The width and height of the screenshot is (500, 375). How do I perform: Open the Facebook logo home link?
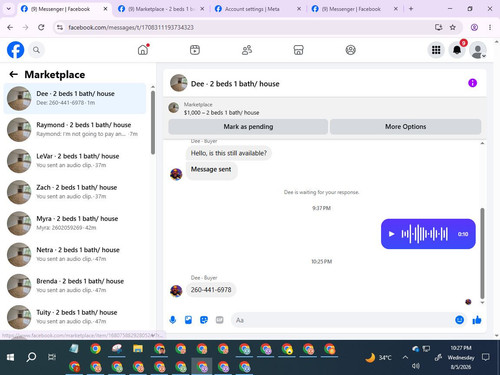click(16, 50)
